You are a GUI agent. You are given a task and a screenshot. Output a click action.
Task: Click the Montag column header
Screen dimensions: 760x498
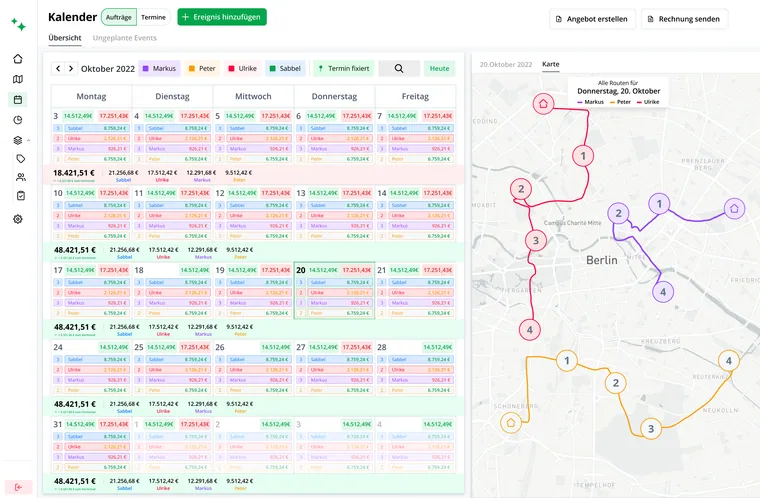click(x=91, y=96)
